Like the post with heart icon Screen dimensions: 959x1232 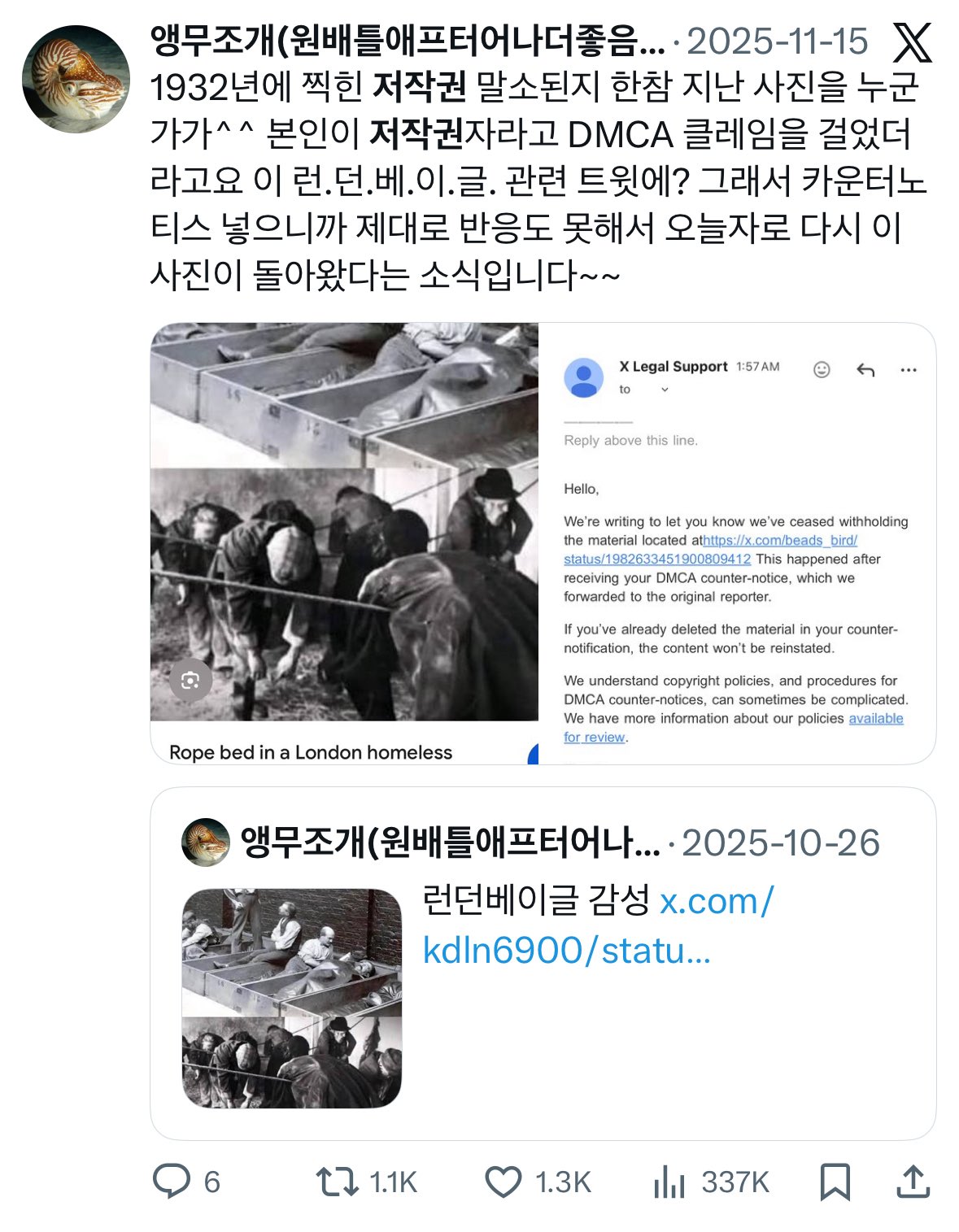(x=503, y=1182)
